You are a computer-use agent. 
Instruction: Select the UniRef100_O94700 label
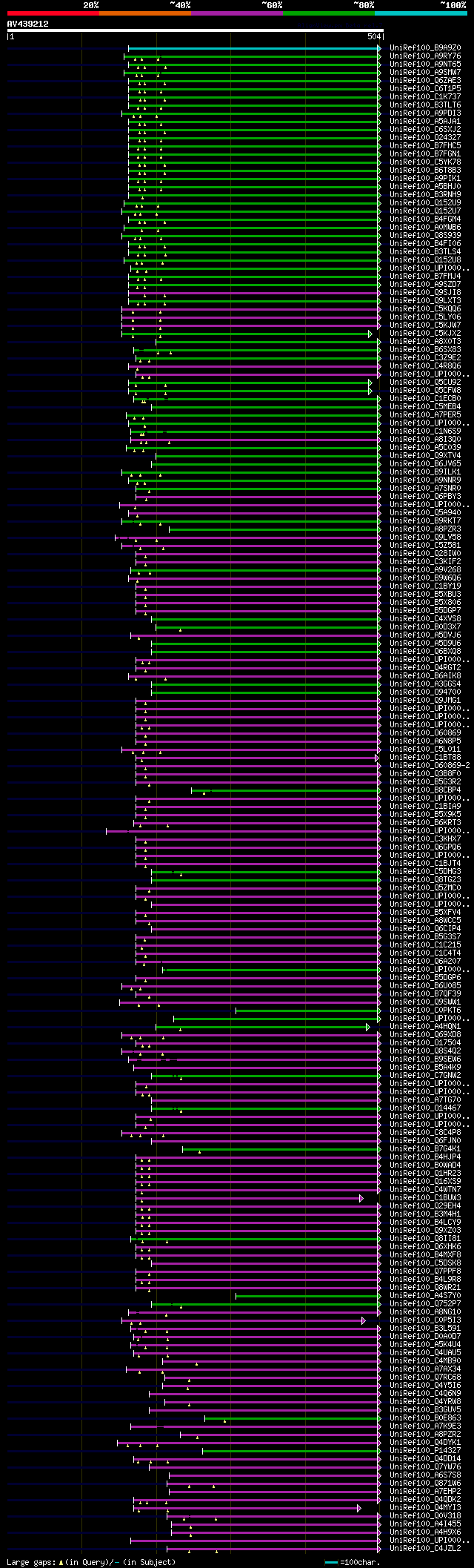[x=425, y=692]
